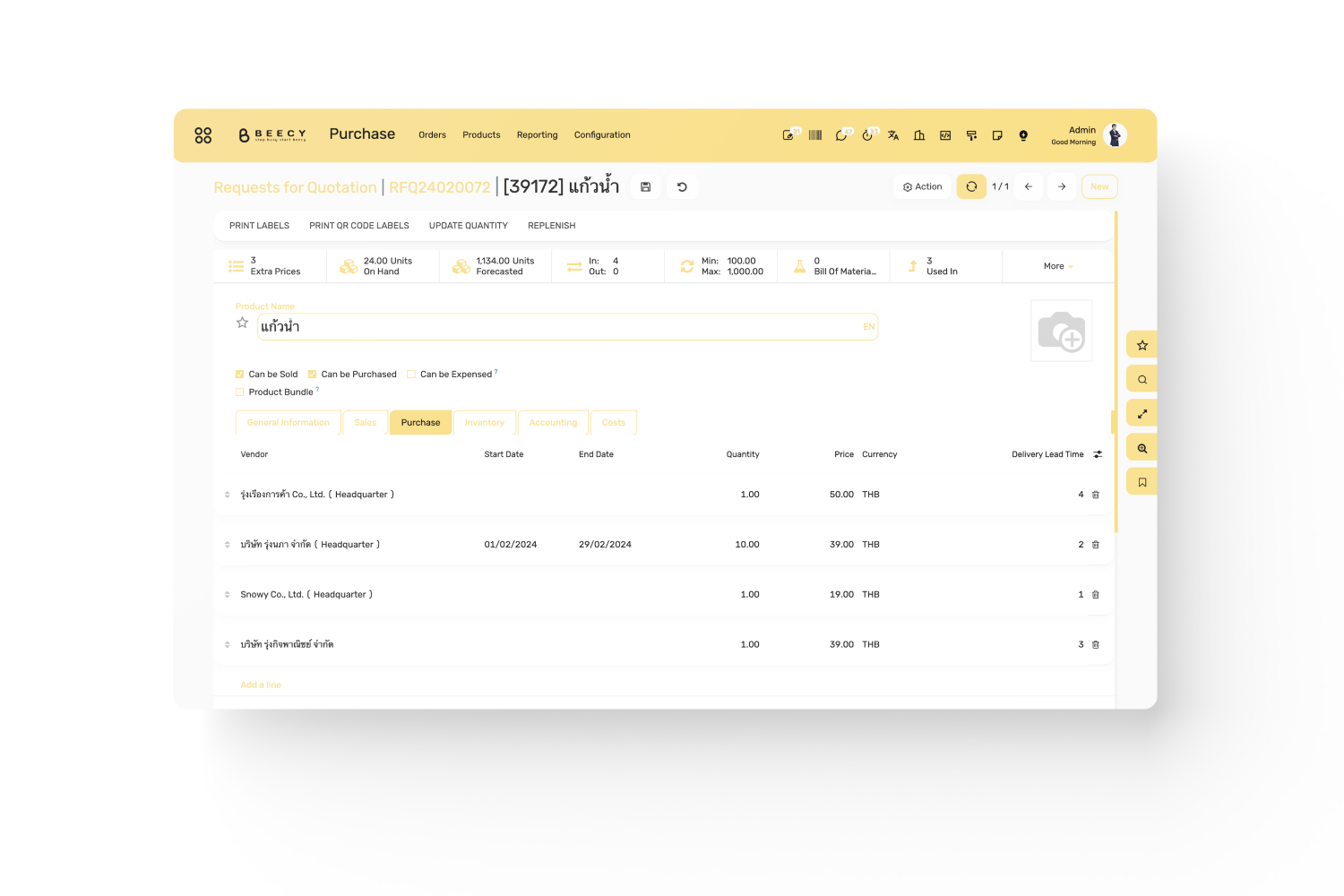The height and width of the screenshot is (896, 1344).
Task: Open the Requests for Quotation breadcrumb
Action: pos(295,187)
